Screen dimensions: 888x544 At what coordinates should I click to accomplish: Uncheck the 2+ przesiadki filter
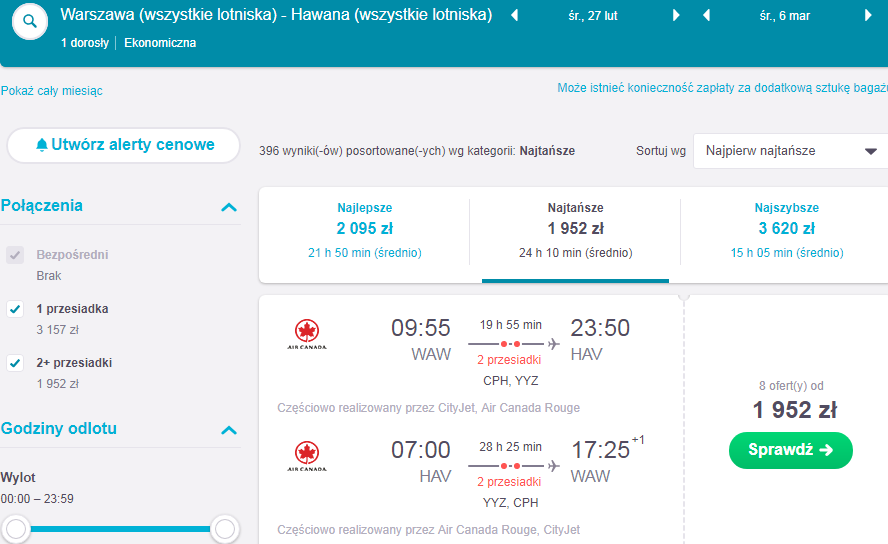click(15, 363)
